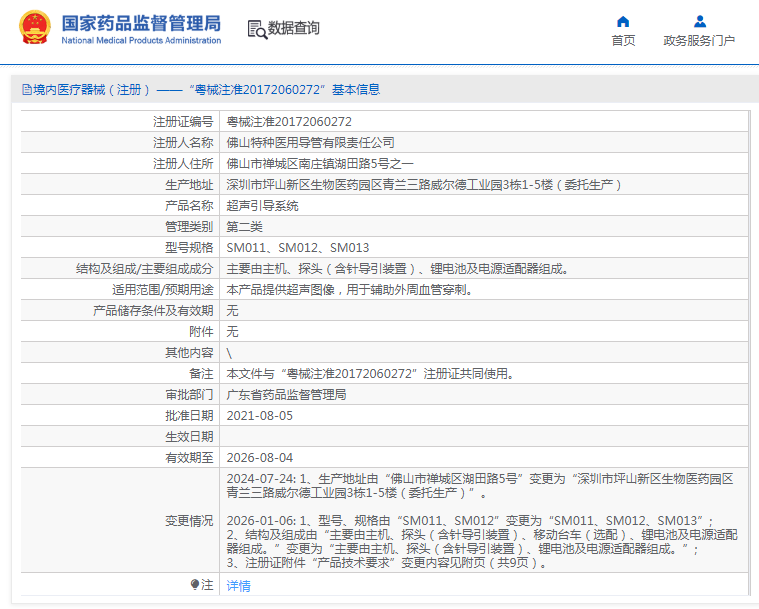This screenshot has width=759, height=609.
Task: Click management category value 第二类
Action: (244, 226)
